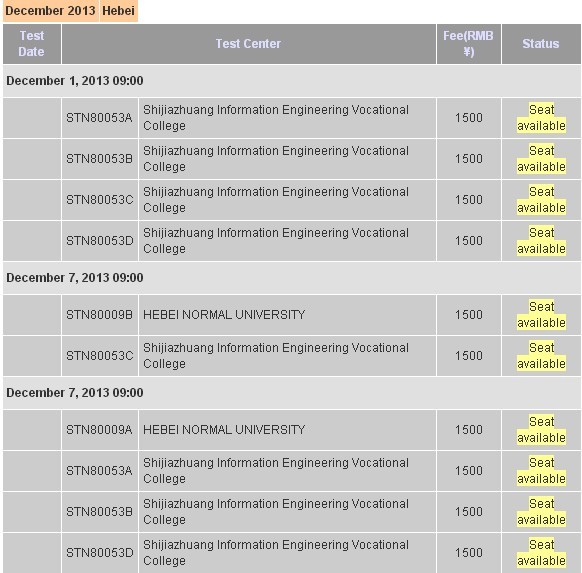582x573 pixels.
Task: Select the first December 7, 2013 09:00 header row
Action: 292,278
